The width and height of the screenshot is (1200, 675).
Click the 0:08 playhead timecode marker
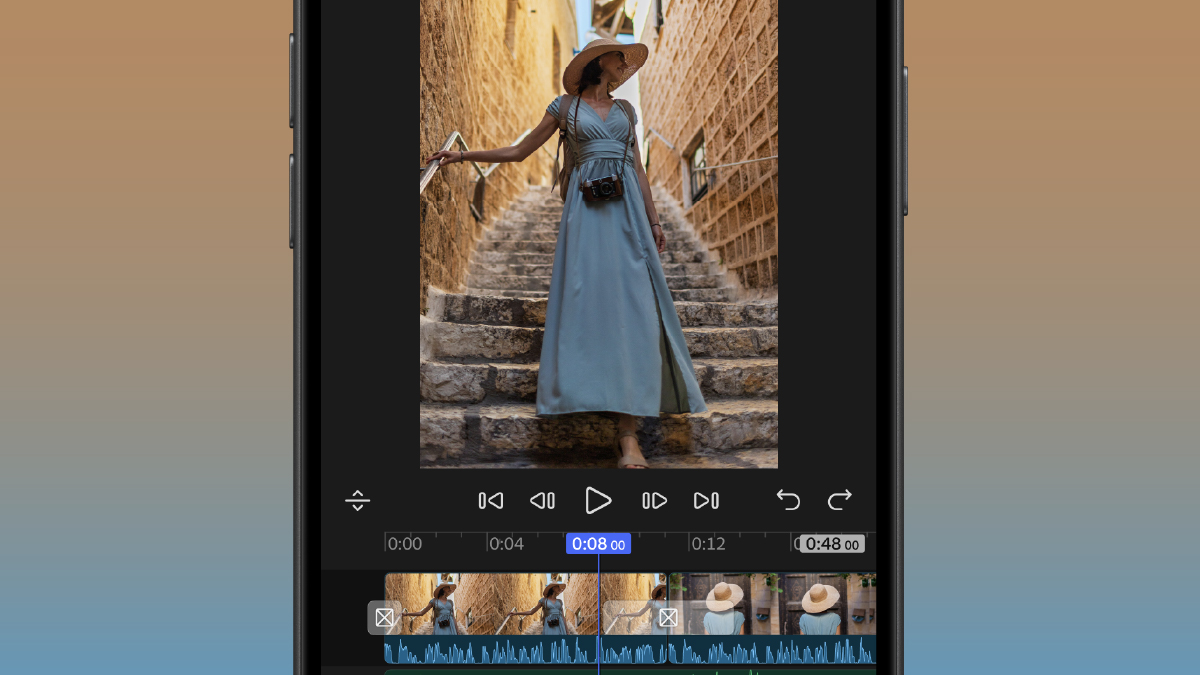(x=598, y=544)
